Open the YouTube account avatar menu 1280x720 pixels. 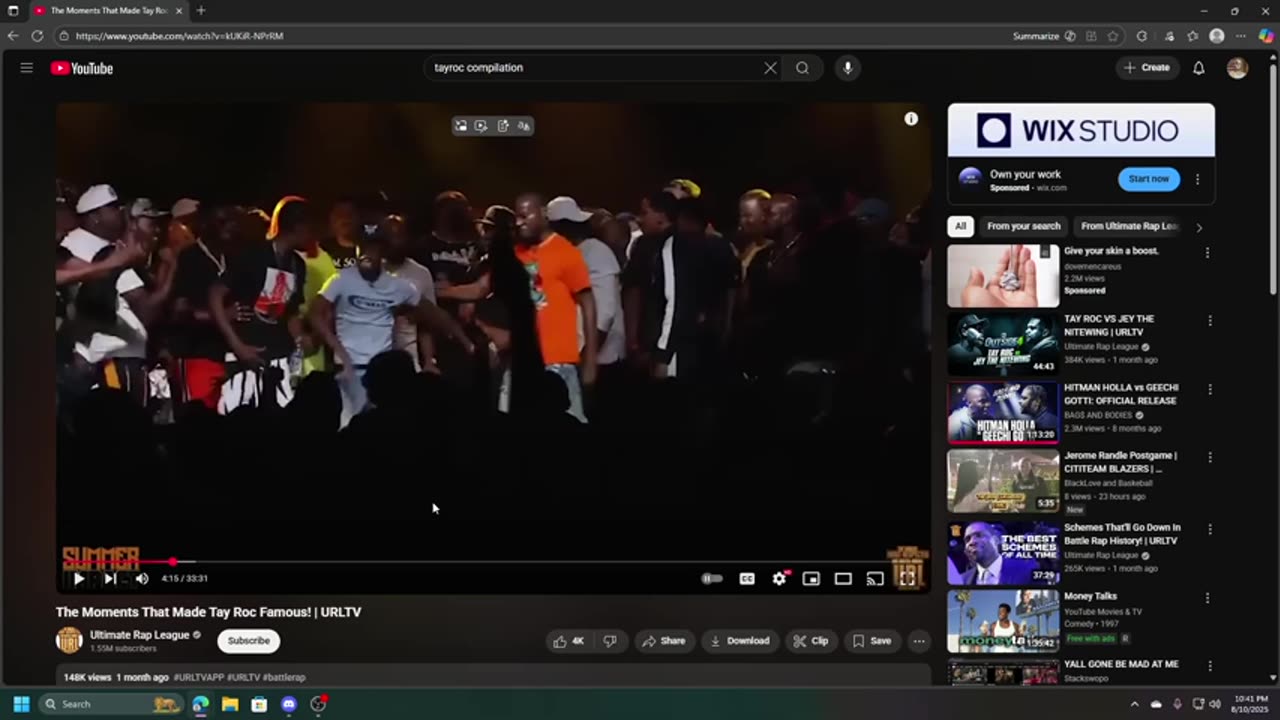point(1237,68)
